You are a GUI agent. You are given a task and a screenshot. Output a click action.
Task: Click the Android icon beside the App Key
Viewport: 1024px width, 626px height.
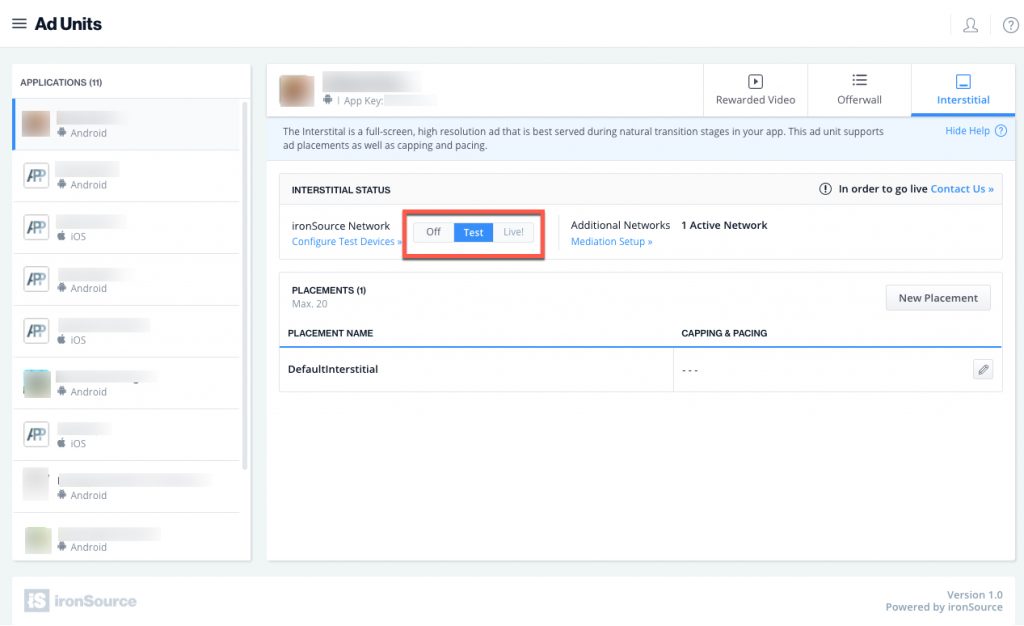pos(327,99)
